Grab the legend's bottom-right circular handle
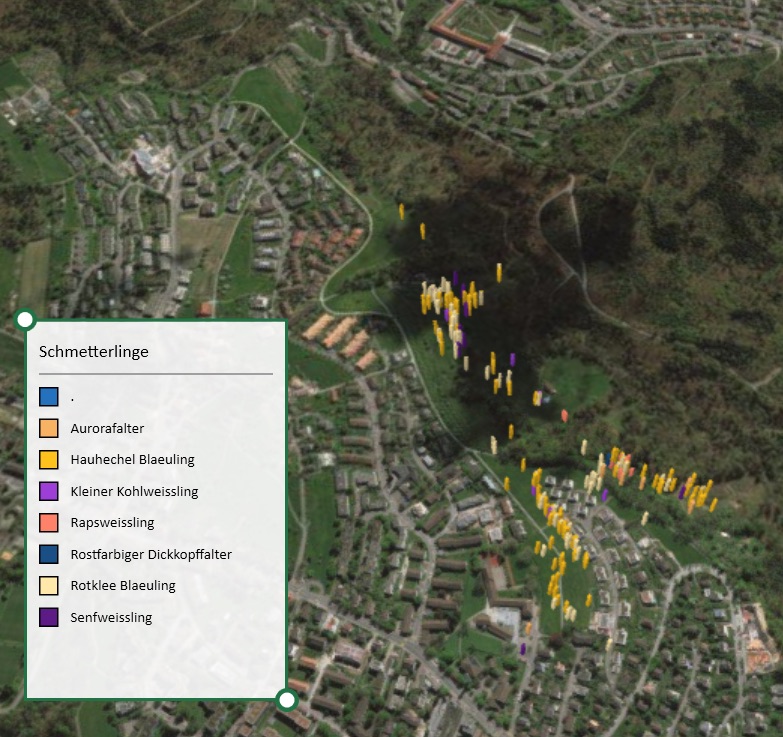783x737 pixels. pyautogui.click(x=287, y=700)
